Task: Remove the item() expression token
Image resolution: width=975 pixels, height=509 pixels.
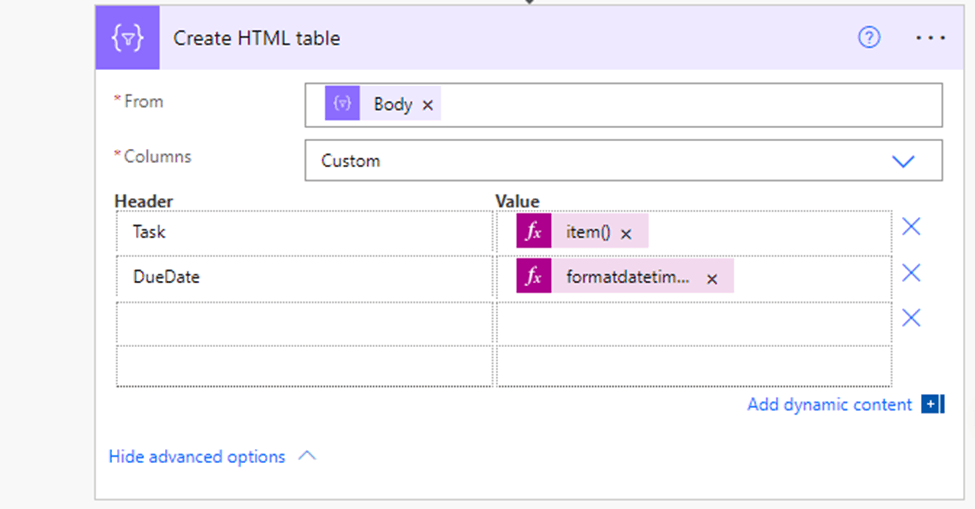Action: 626,234
